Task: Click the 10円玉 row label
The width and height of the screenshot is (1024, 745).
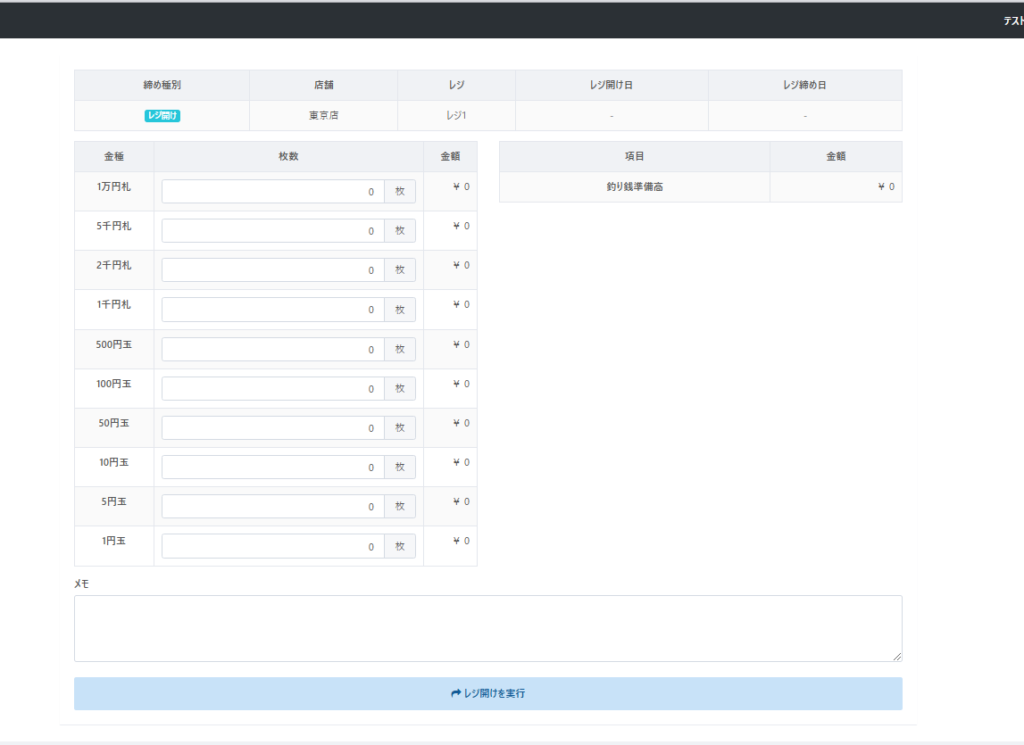Action: pos(114,462)
